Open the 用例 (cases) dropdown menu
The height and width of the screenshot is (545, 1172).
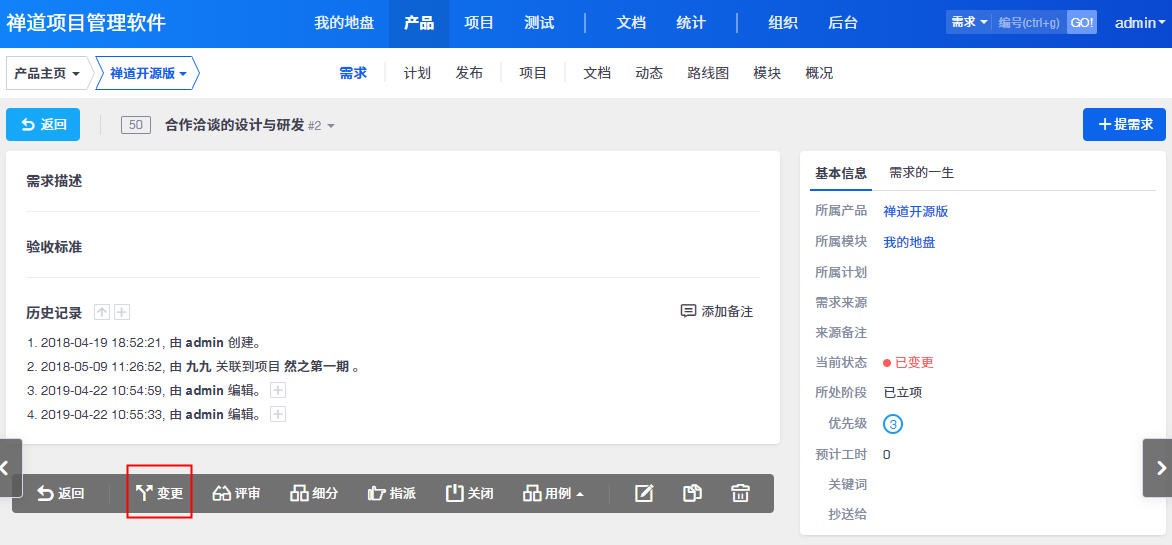pyautogui.click(x=553, y=493)
